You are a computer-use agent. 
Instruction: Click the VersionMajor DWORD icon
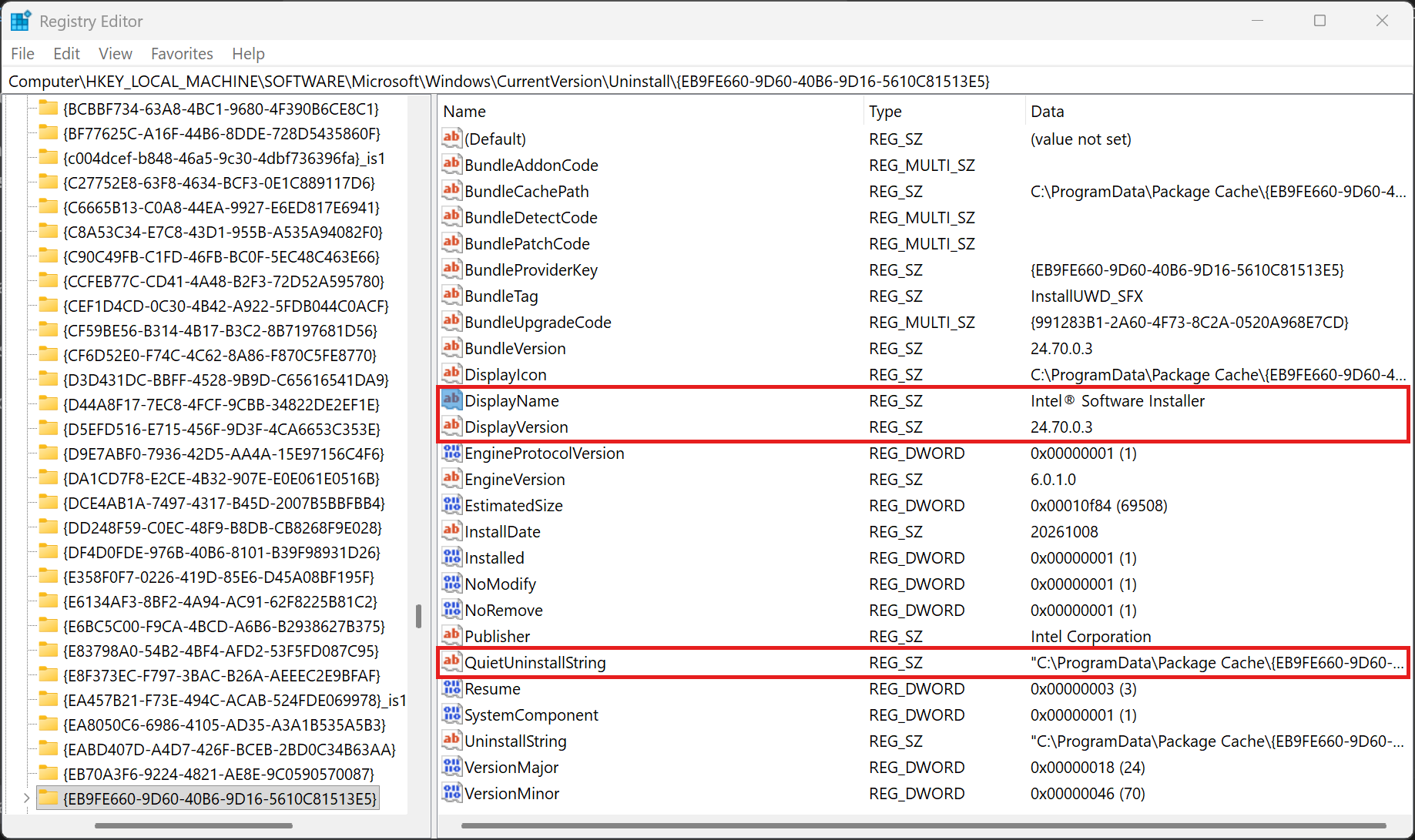(451, 767)
